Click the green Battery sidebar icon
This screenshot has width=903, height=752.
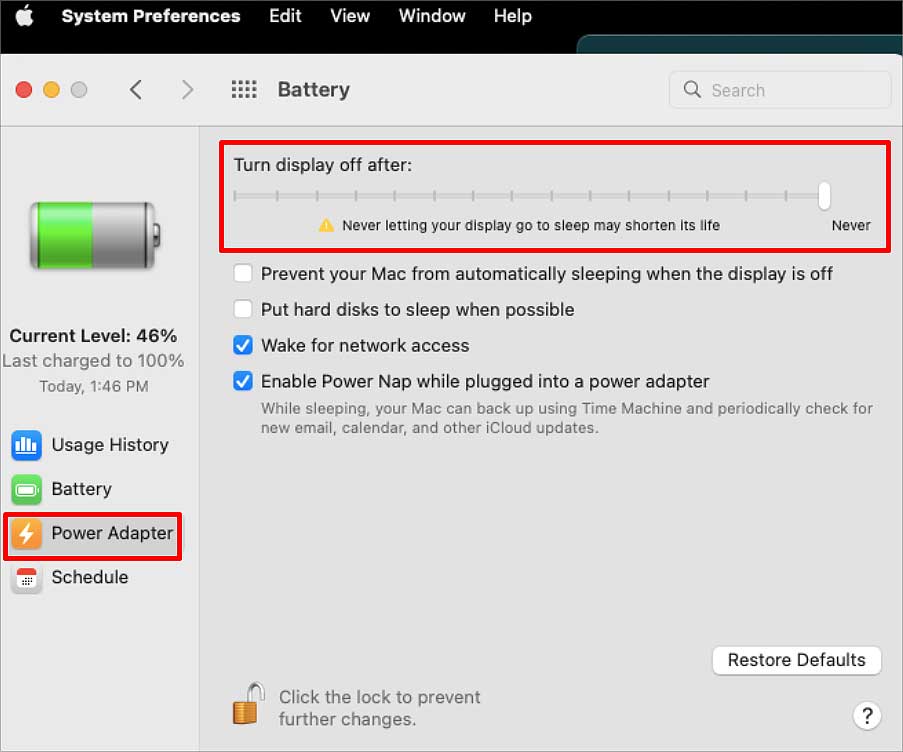[26, 489]
